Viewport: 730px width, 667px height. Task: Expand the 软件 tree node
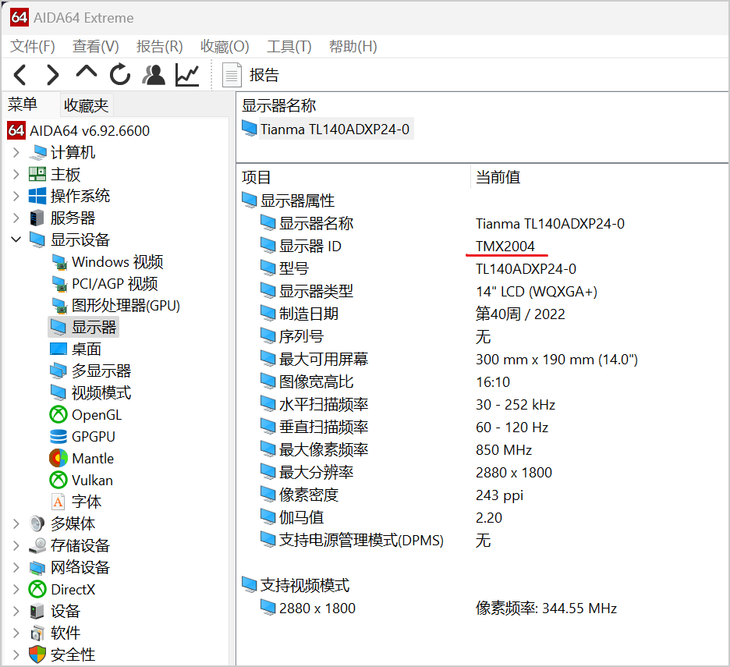16,633
